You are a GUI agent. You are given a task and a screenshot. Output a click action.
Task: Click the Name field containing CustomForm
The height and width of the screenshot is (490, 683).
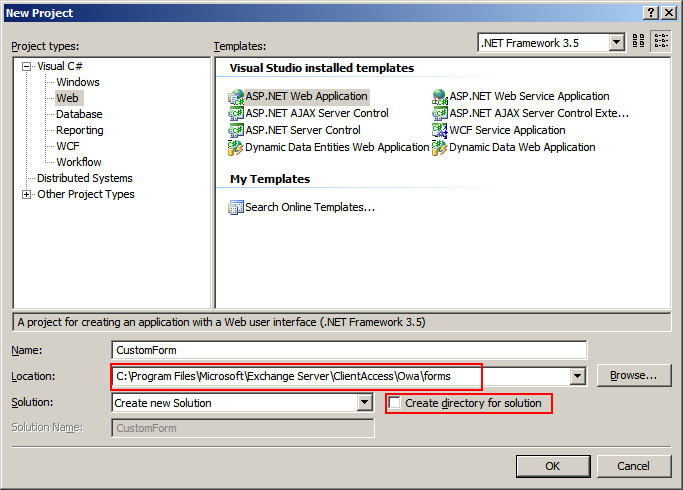[x=349, y=350]
